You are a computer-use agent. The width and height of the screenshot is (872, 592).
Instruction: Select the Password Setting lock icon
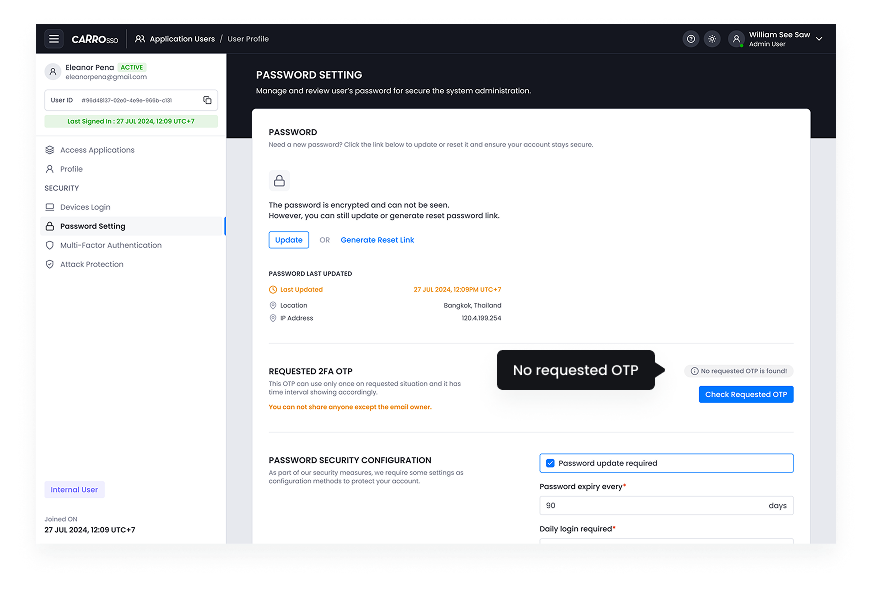click(51, 226)
